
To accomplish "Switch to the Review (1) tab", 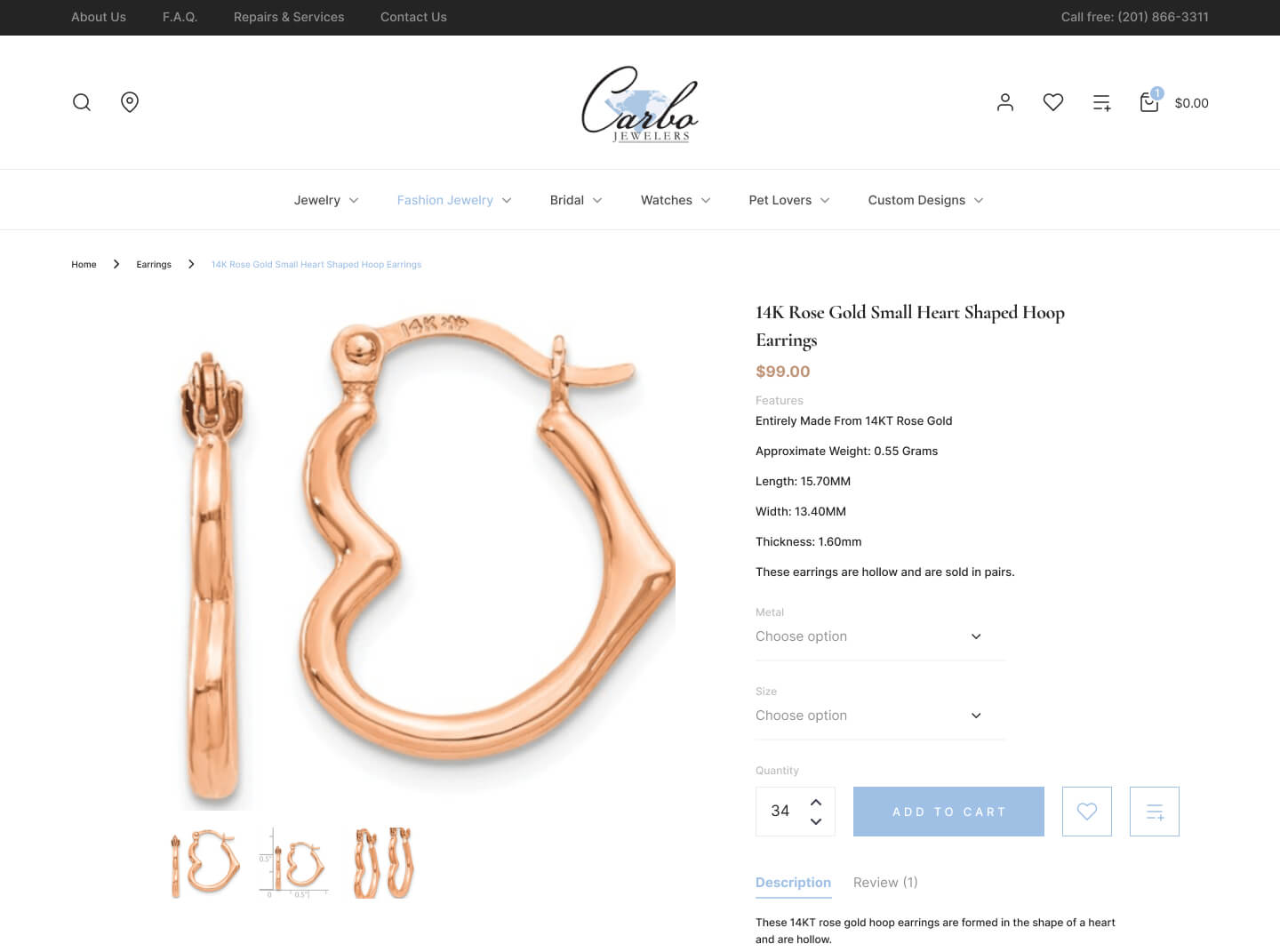I will click(885, 883).
